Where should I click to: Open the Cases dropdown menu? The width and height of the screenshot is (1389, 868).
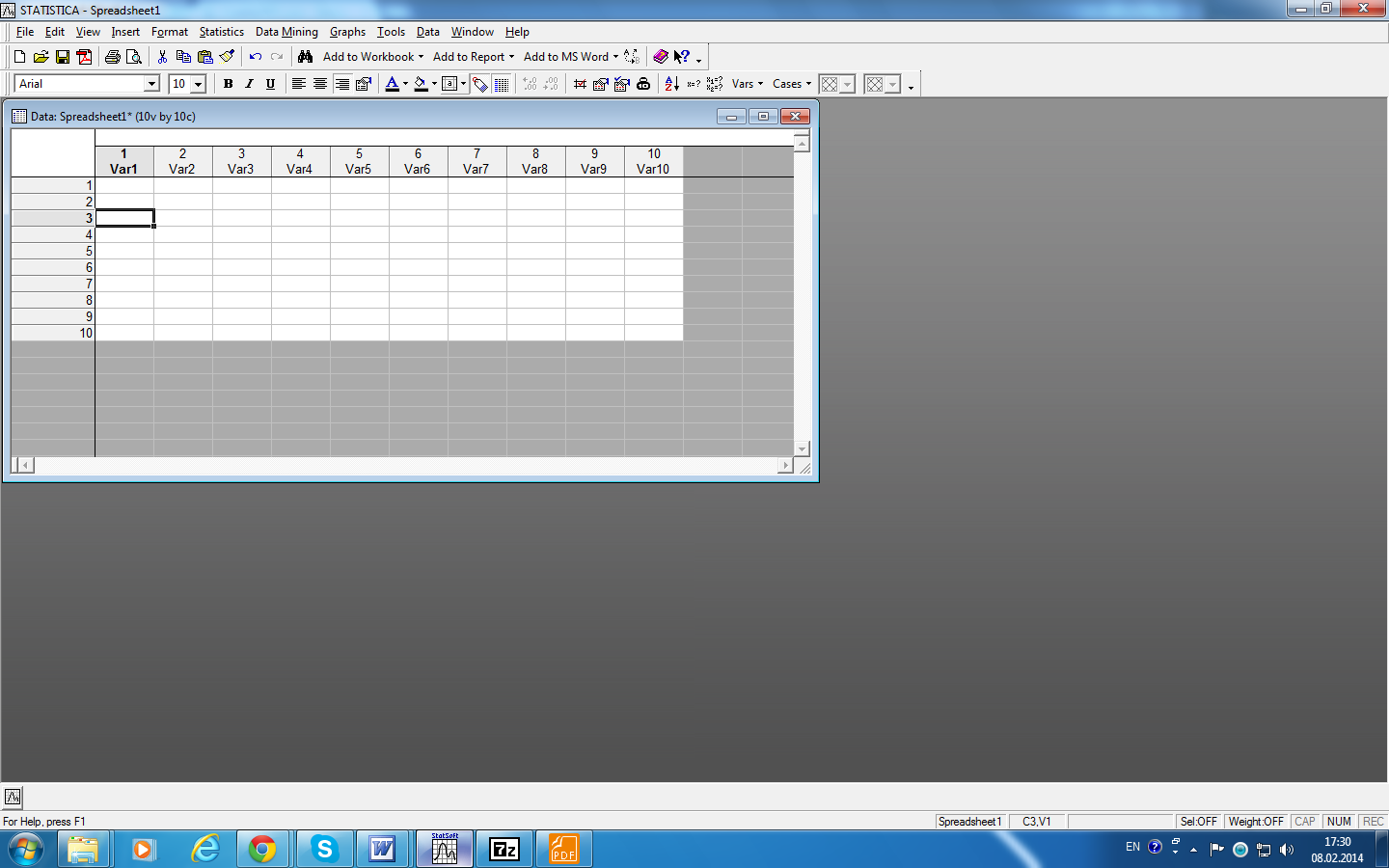click(x=792, y=84)
